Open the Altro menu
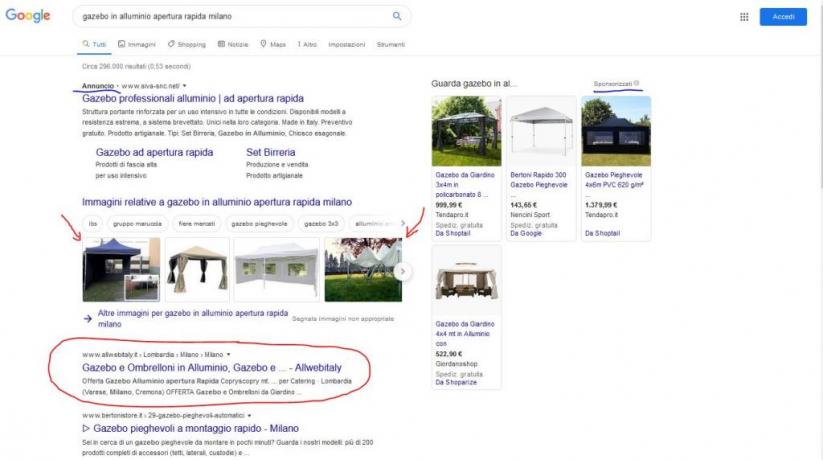The width and height of the screenshot is (823, 460). (x=307, y=44)
